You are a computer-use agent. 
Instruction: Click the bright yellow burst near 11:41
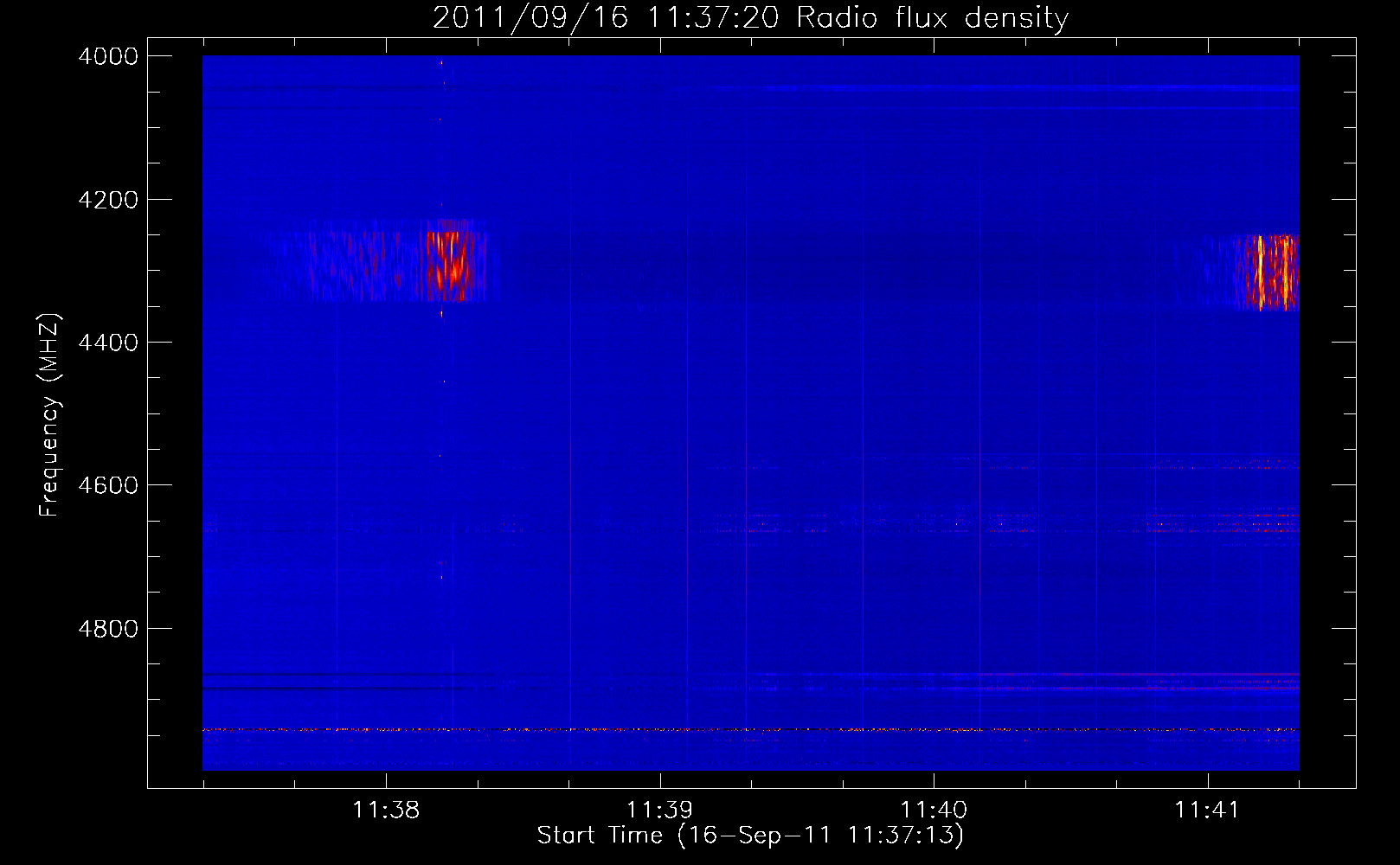tap(1272, 272)
